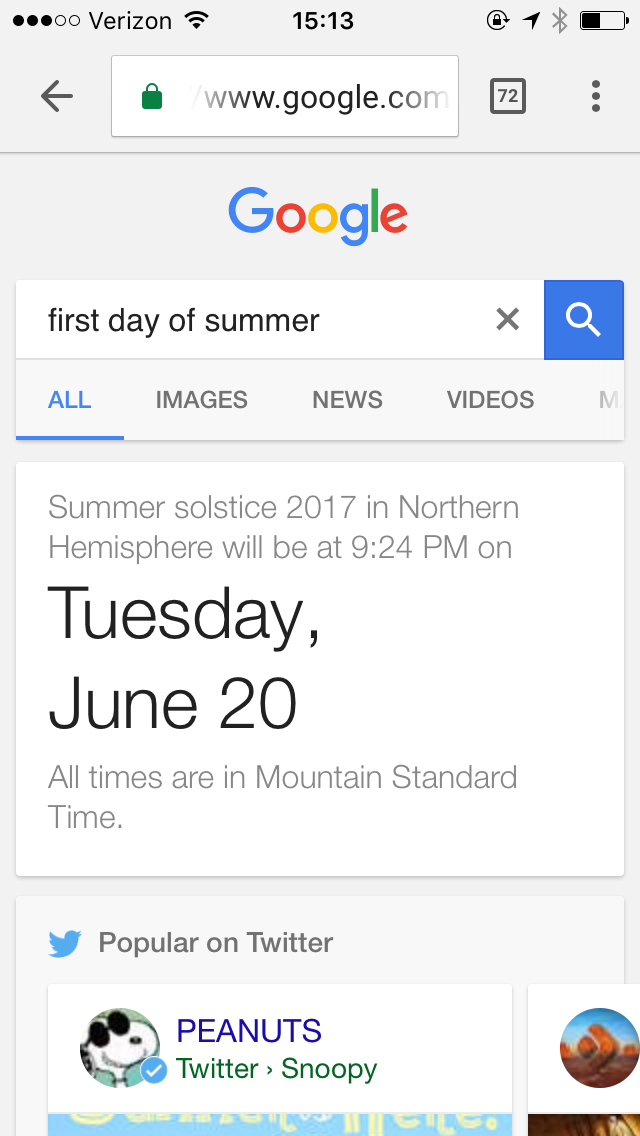Select the ALL results tab

[x=70, y=400]
